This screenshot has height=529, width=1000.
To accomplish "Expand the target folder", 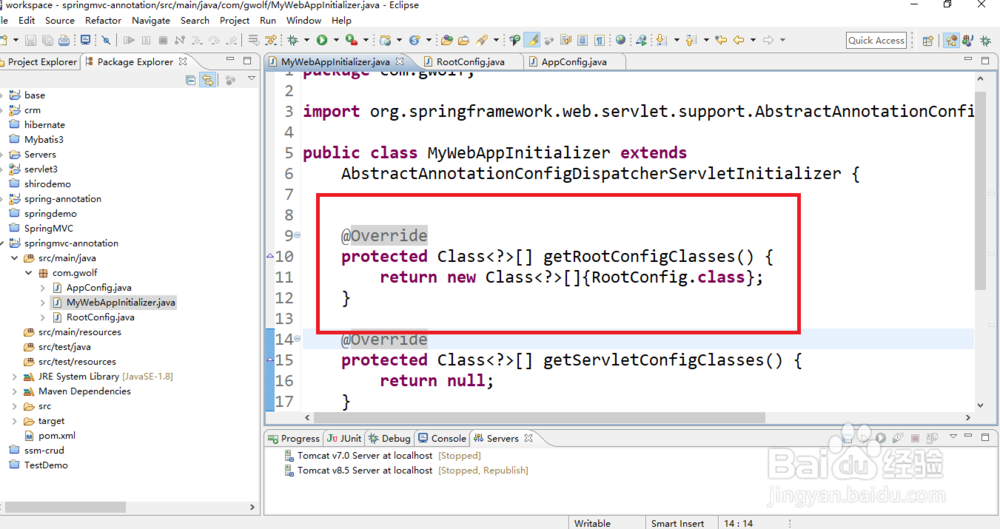I will tap(15, 421).
